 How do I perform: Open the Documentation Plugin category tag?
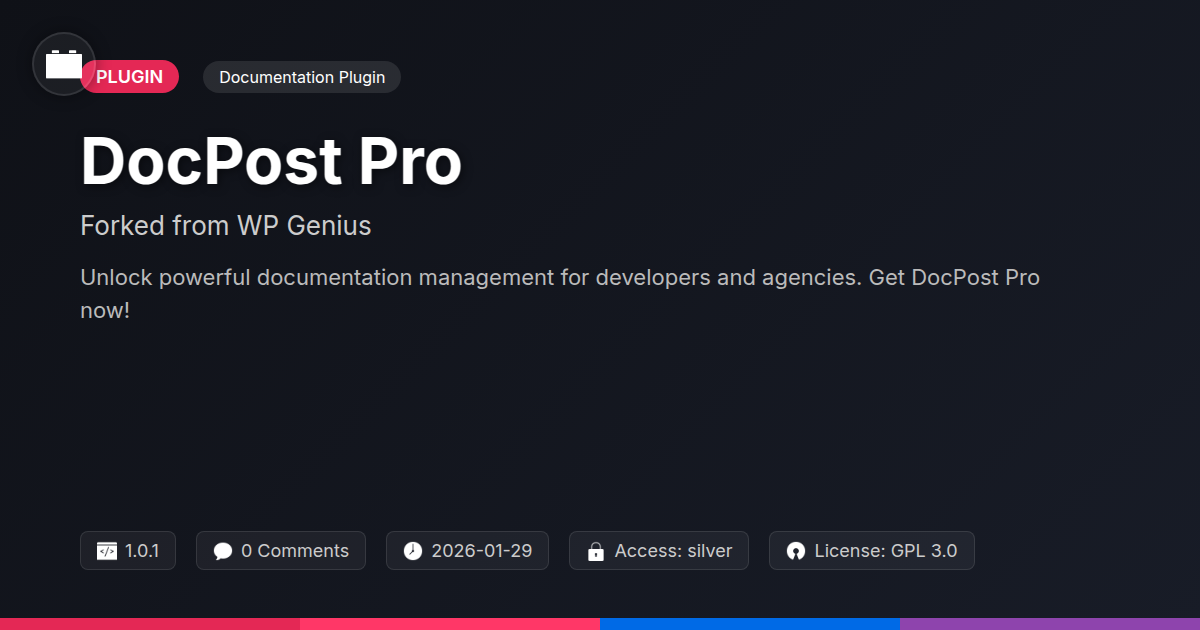coord(302,77)
